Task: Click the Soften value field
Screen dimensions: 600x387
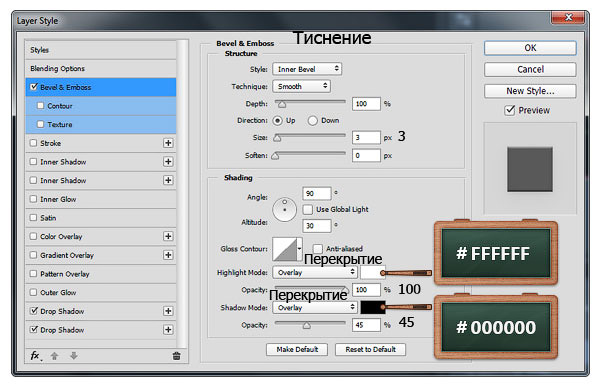Action: tap(366, 155)
